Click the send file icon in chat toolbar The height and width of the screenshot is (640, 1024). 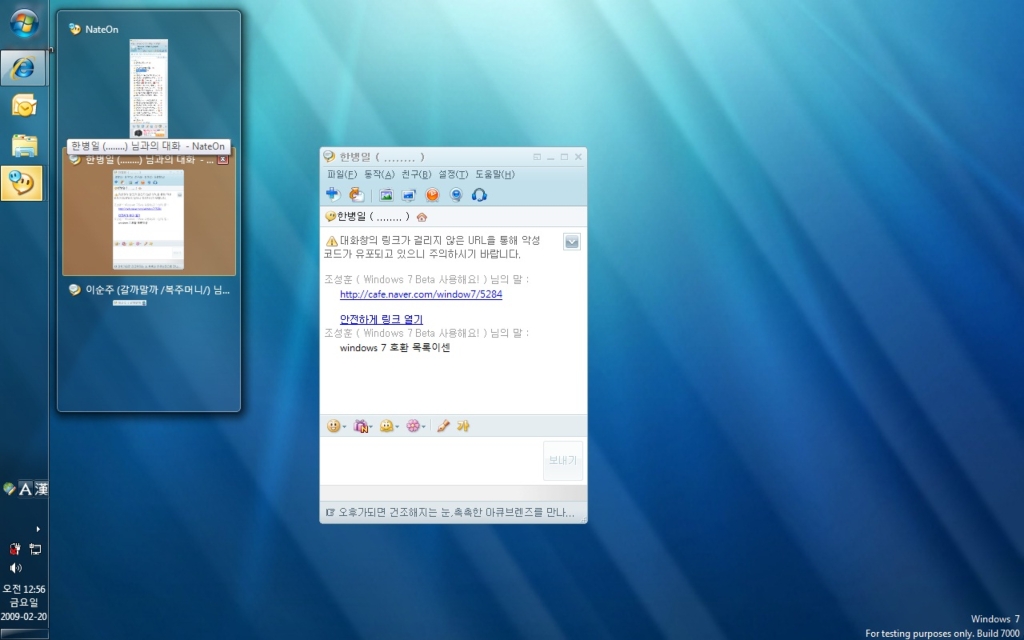tap(357, 195)
